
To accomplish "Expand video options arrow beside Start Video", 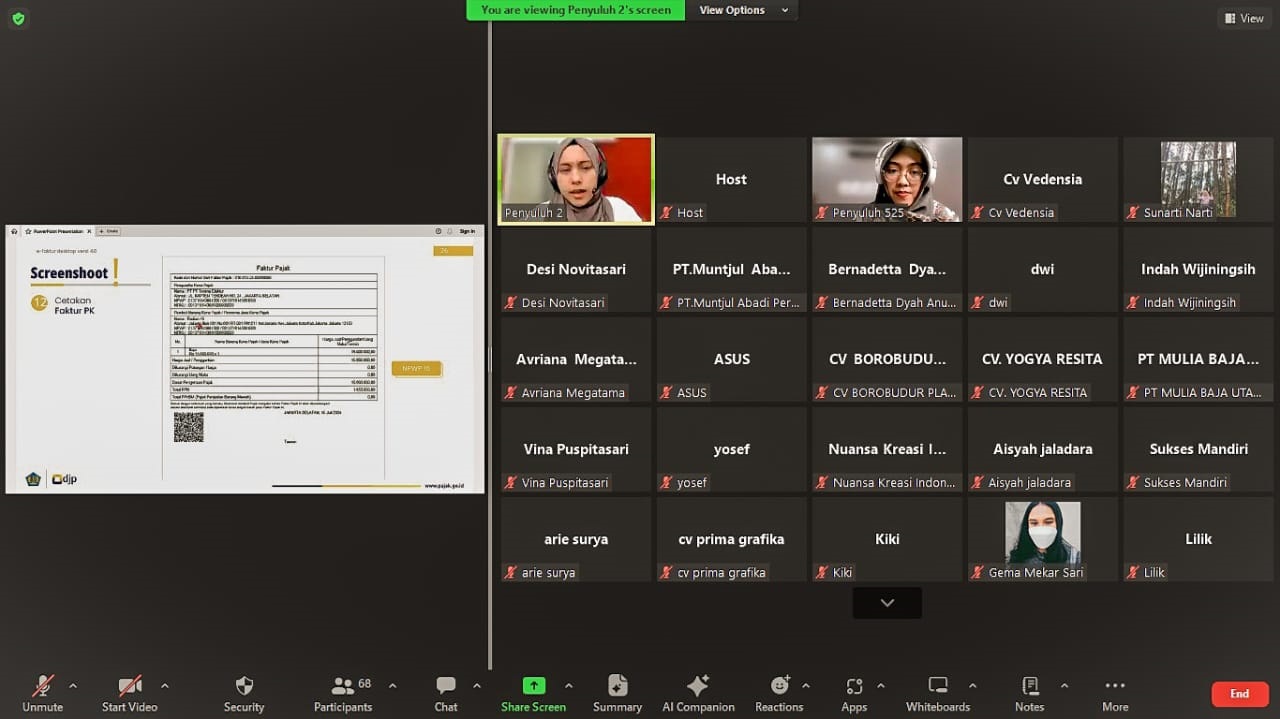I will pyautogui.click(x=165, y=686).
